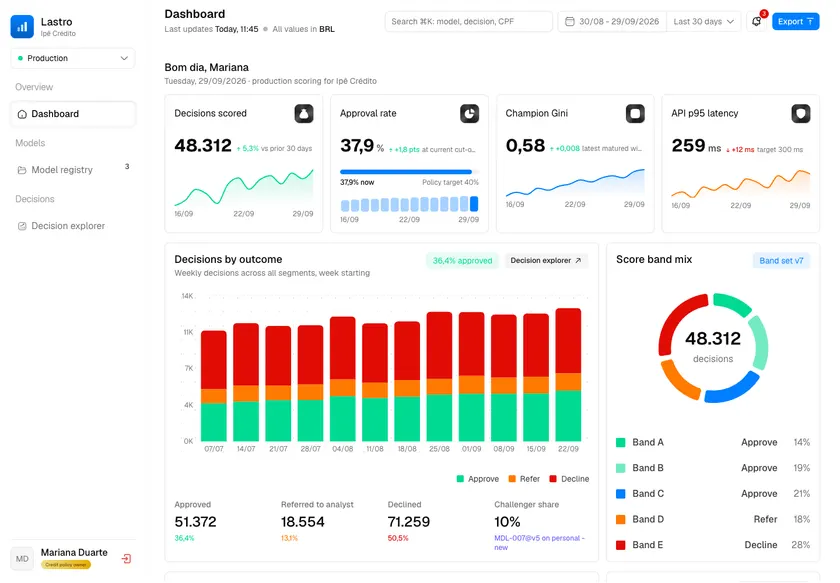This screenshot has height=583, width=840.
Task: Click the Decision explorer link button in chart
Action: click(x=546, y=260)
